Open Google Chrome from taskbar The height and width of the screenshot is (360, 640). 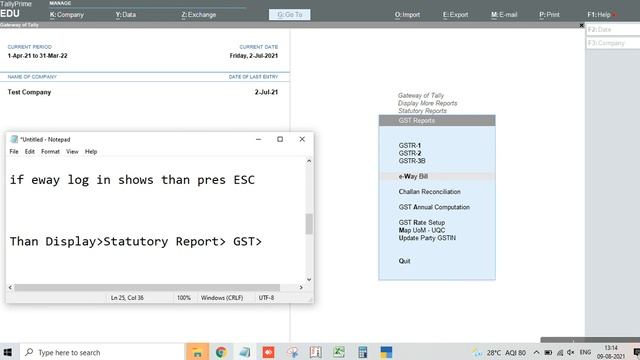click(x=221, y=352)
